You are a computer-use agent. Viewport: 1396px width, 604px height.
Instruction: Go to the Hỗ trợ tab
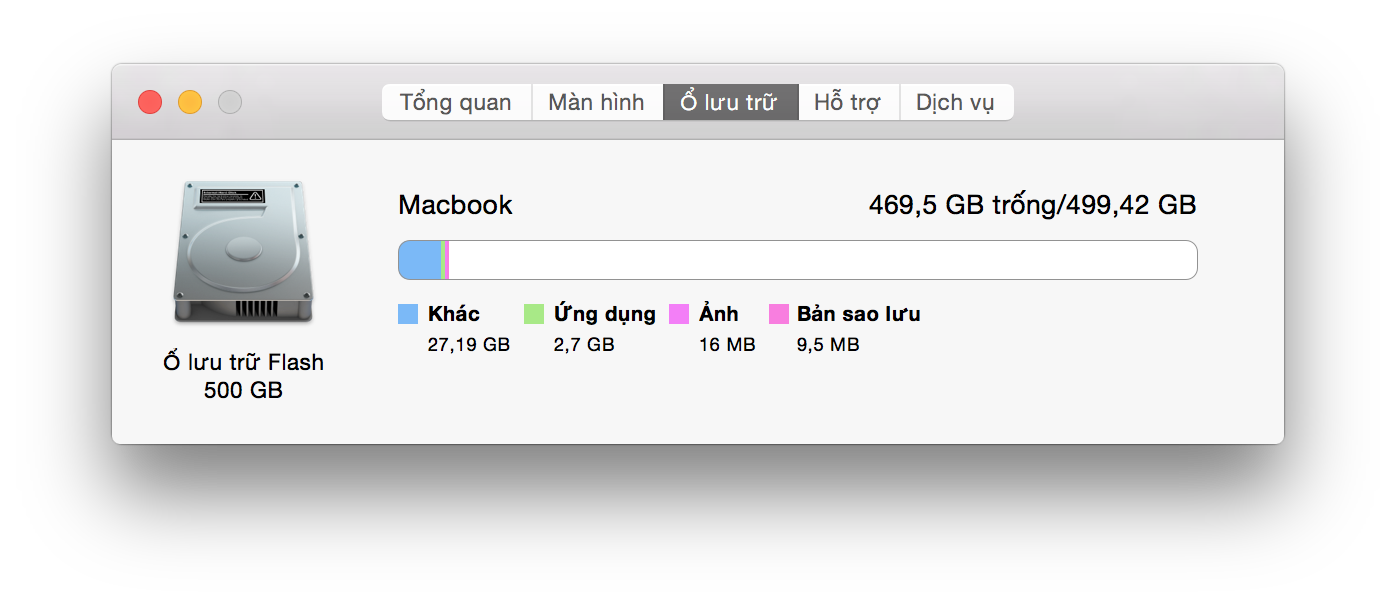(x=848, y=102)
